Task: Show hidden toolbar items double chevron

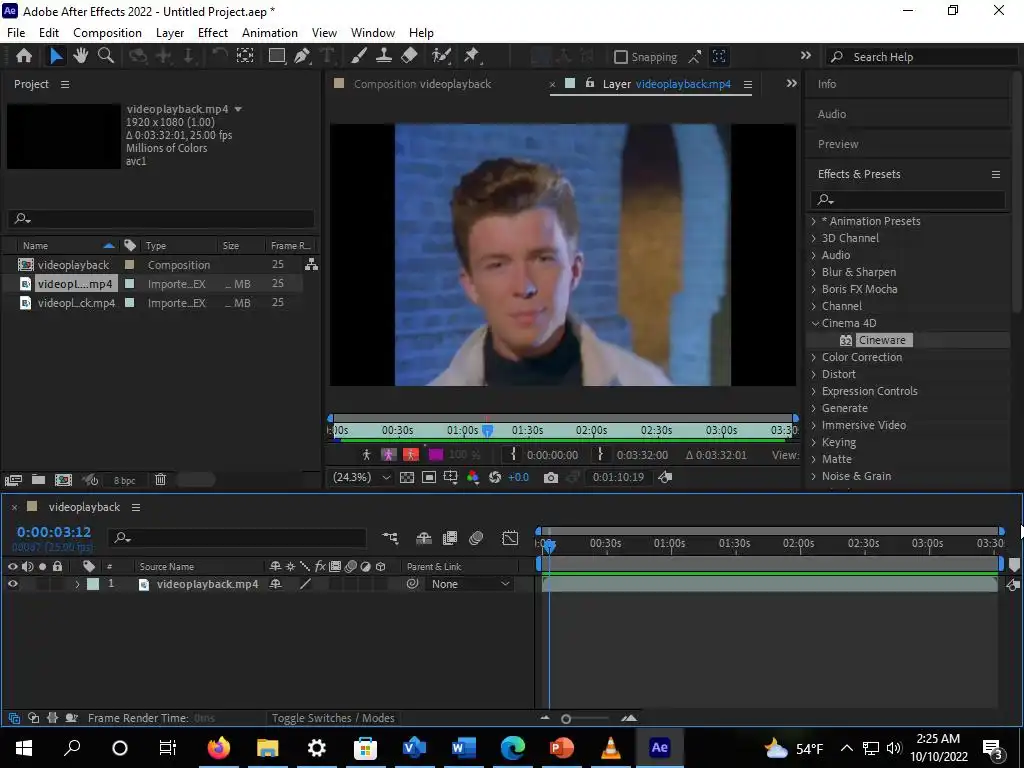Action: [x=806, y=56]
